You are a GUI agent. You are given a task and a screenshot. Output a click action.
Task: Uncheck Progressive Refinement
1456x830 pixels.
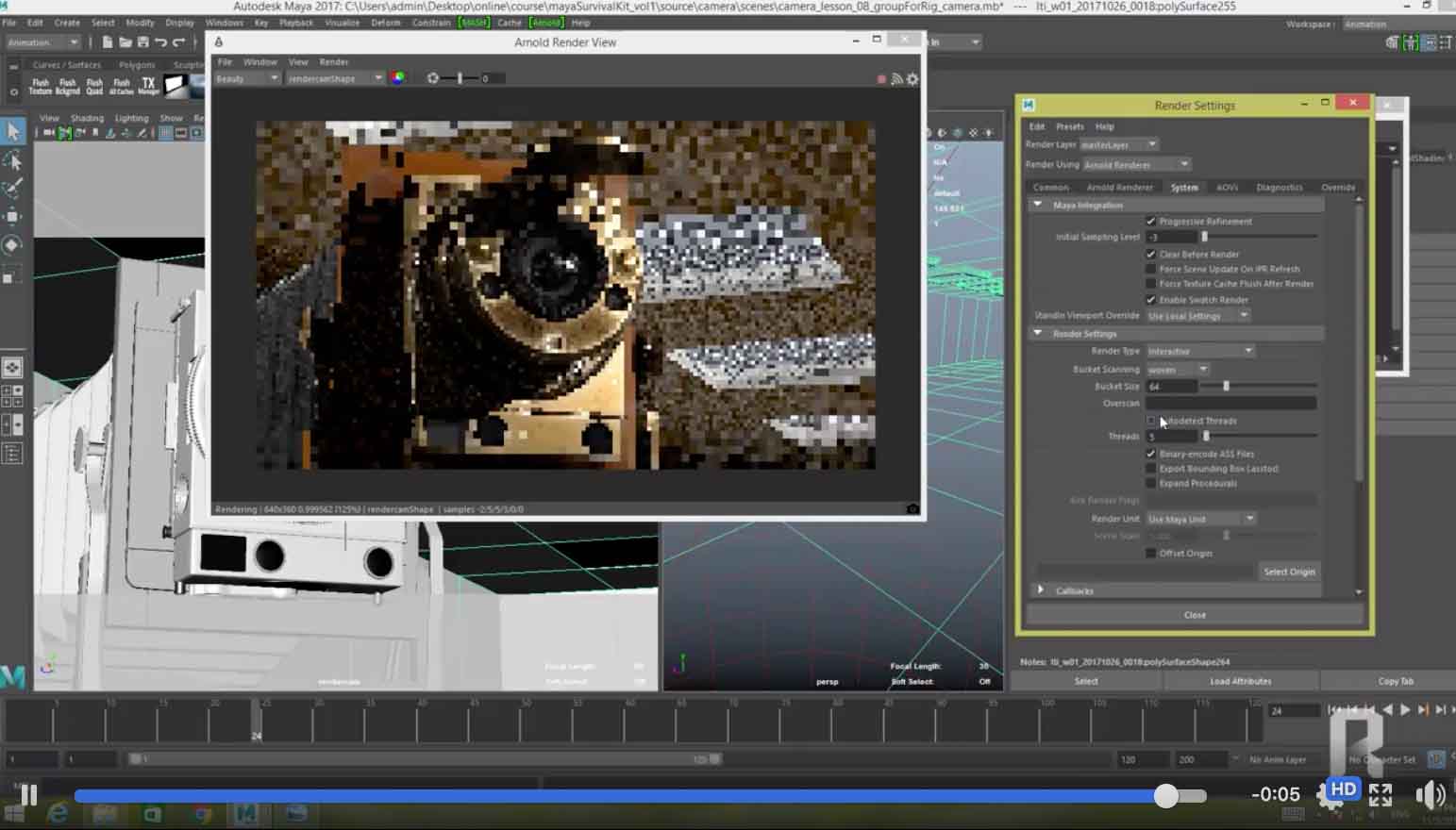coord(1151,222)
